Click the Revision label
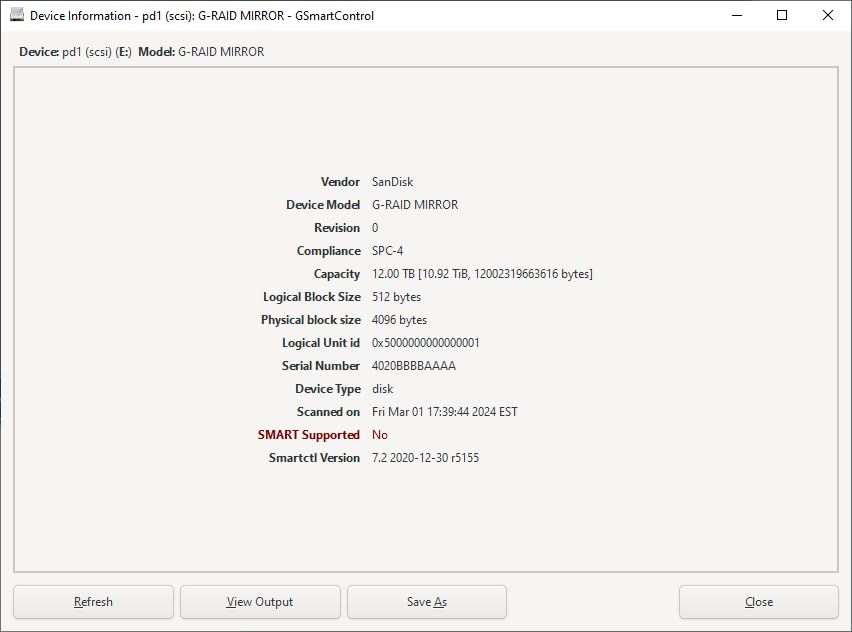The height and width of the screenshot is (632, 852). point(337,228)
